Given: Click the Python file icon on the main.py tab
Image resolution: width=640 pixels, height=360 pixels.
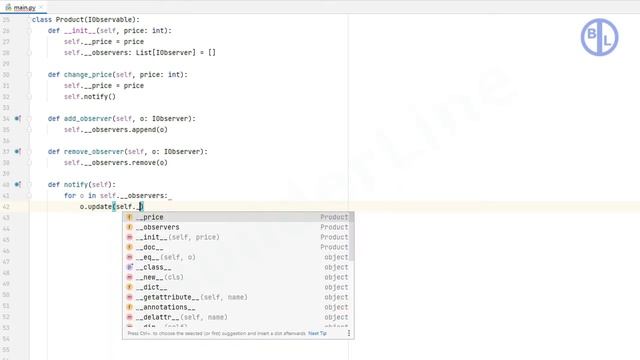Looking at the screenshot, I should (8, 7).
